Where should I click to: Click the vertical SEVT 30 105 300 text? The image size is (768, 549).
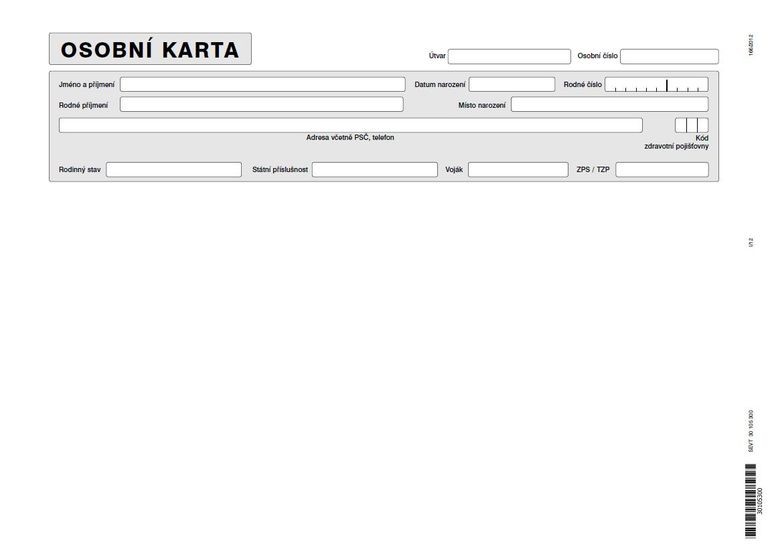coord(751,432)
